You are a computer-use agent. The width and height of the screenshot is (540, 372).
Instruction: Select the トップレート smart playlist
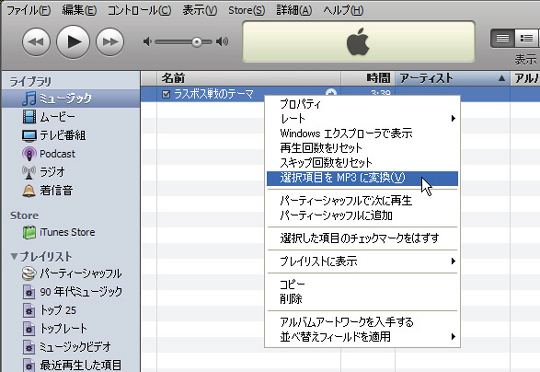[71, 328]
